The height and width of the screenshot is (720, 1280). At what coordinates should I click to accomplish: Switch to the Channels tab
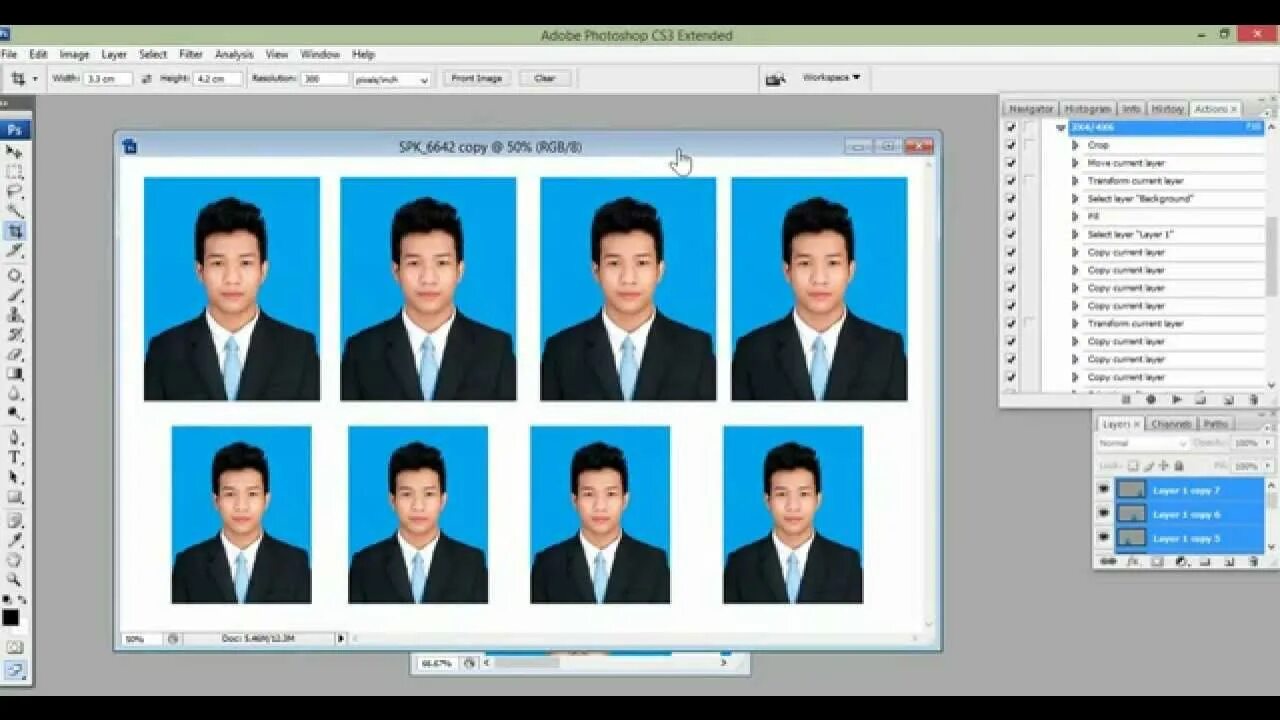point(1171,424)
